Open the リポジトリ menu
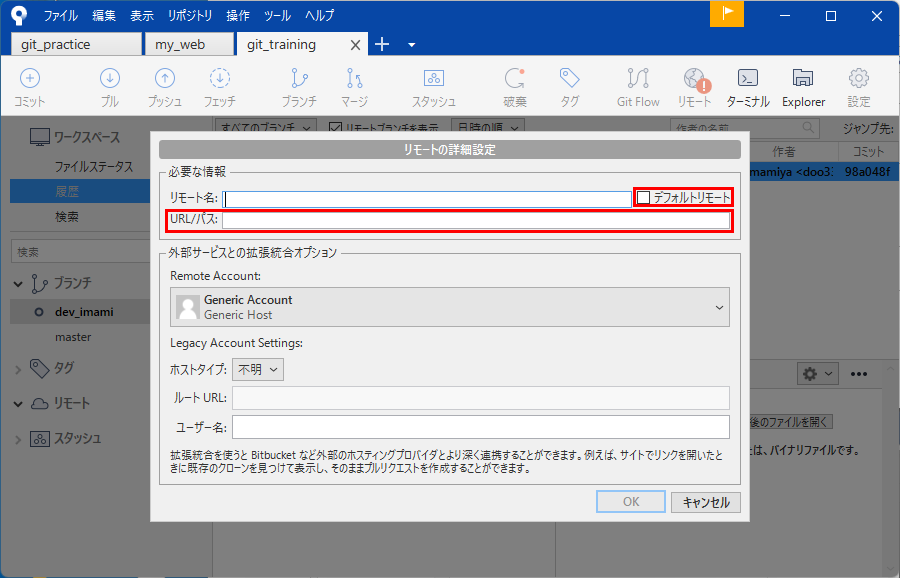Screen dimensions: 900x578 (x=190, y=16)
